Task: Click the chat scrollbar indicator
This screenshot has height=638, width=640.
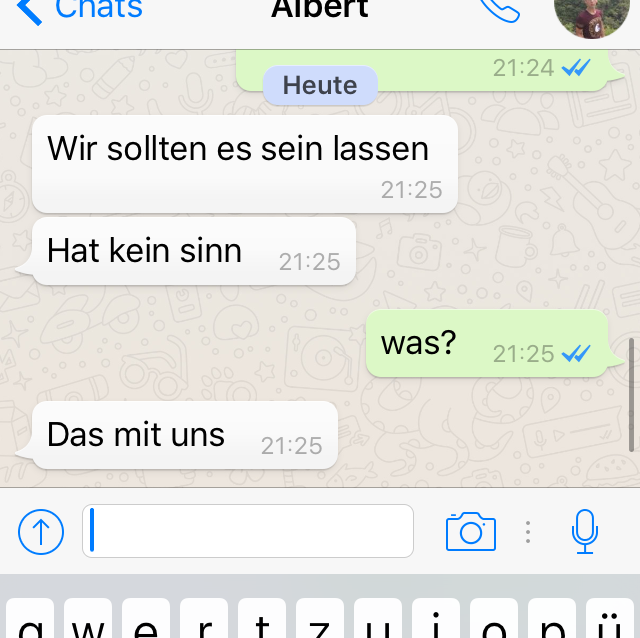Action: pyautogui.click(x=631, y=395)
